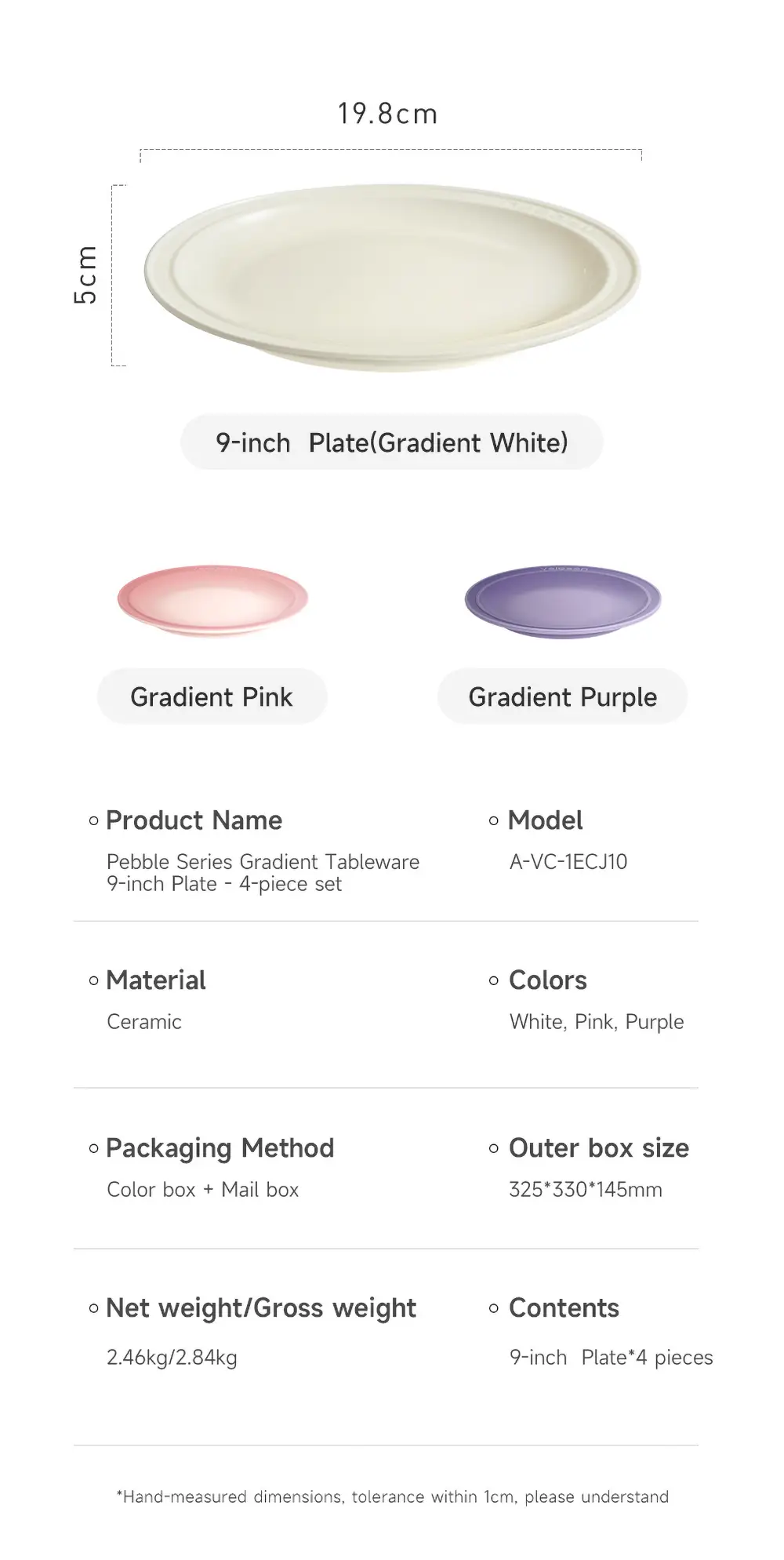The image size is (784, 1560).
Task: Click the 5cm height dimension label
Action: pyautogui.click(x=85, y=275)
